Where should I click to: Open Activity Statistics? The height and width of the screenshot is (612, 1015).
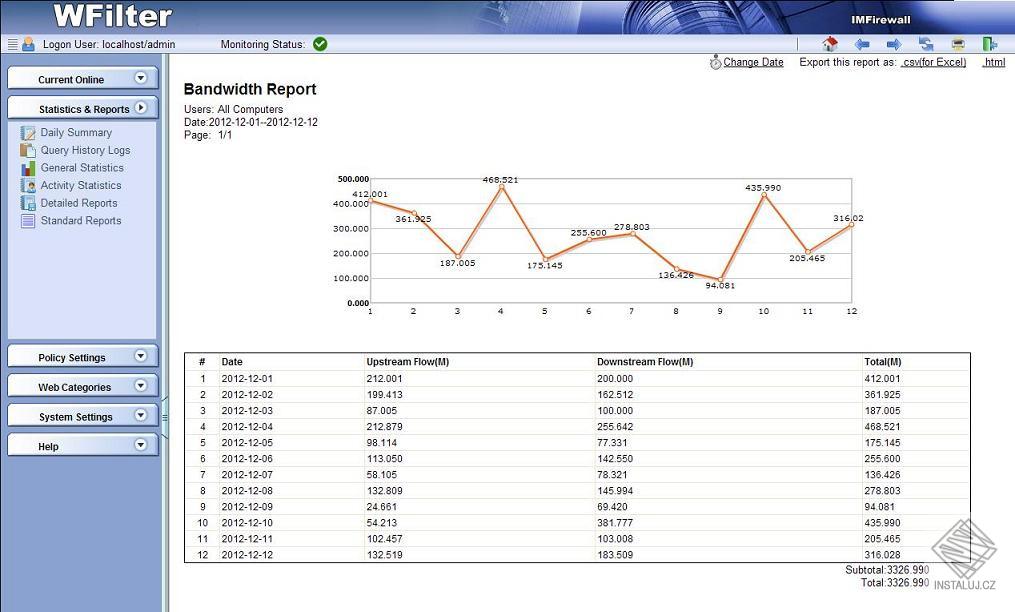pyautogui.click(x=81, y=185)
